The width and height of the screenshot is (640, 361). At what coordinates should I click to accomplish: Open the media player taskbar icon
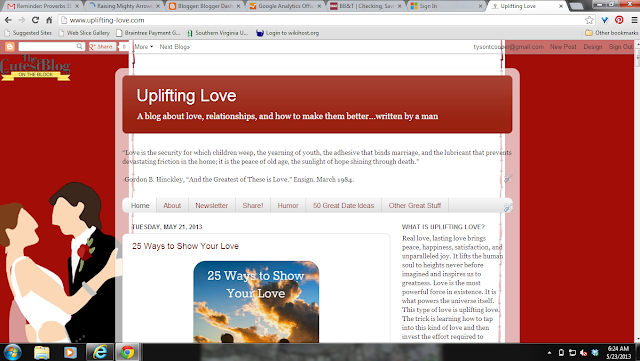tap(70, 352)
